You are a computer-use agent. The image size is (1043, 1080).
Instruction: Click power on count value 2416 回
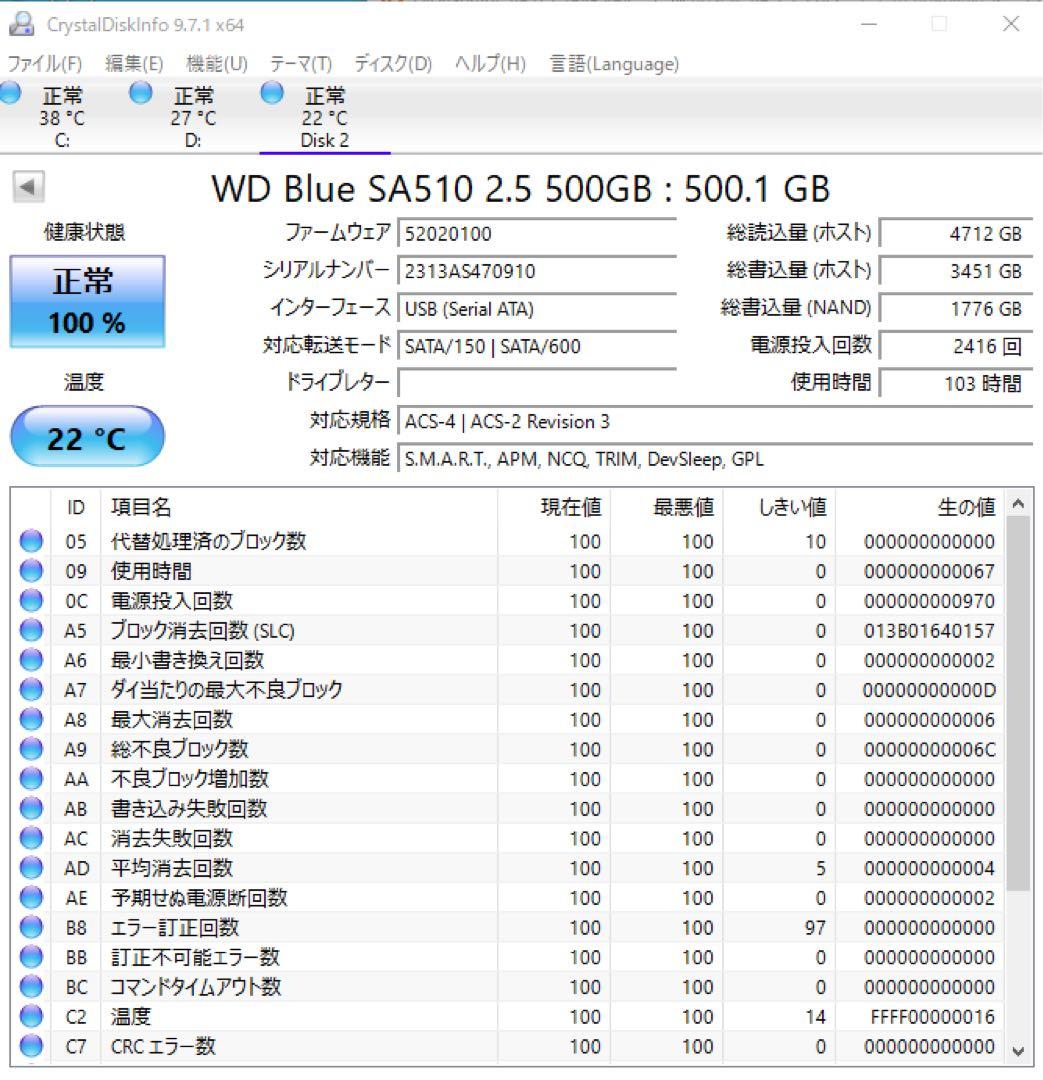(x=956, y=346)
